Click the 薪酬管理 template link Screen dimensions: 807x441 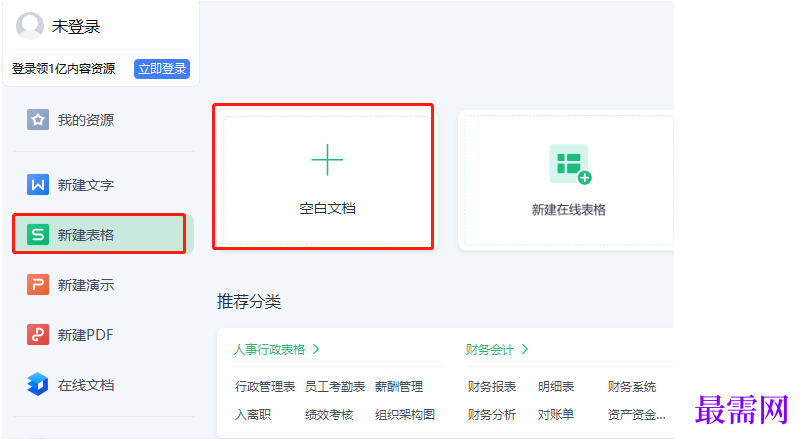[399, 386]
